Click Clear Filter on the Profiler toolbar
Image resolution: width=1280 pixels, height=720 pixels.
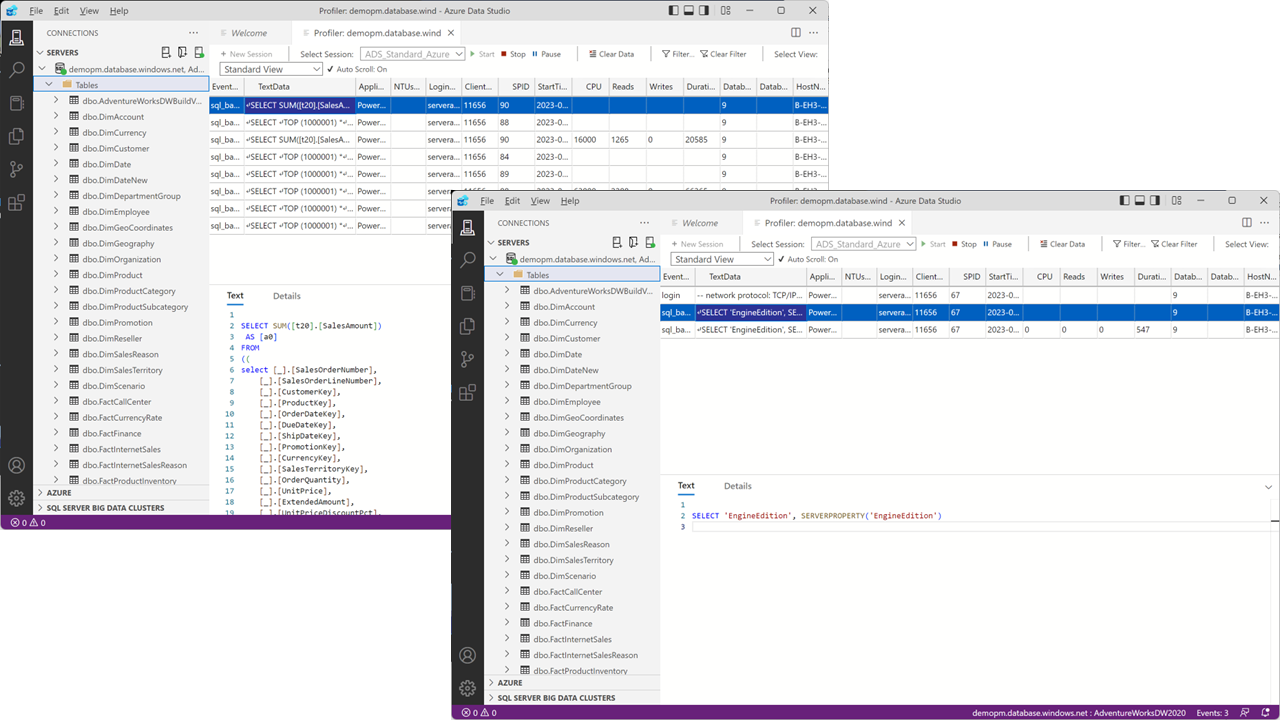click(1176, 243)
